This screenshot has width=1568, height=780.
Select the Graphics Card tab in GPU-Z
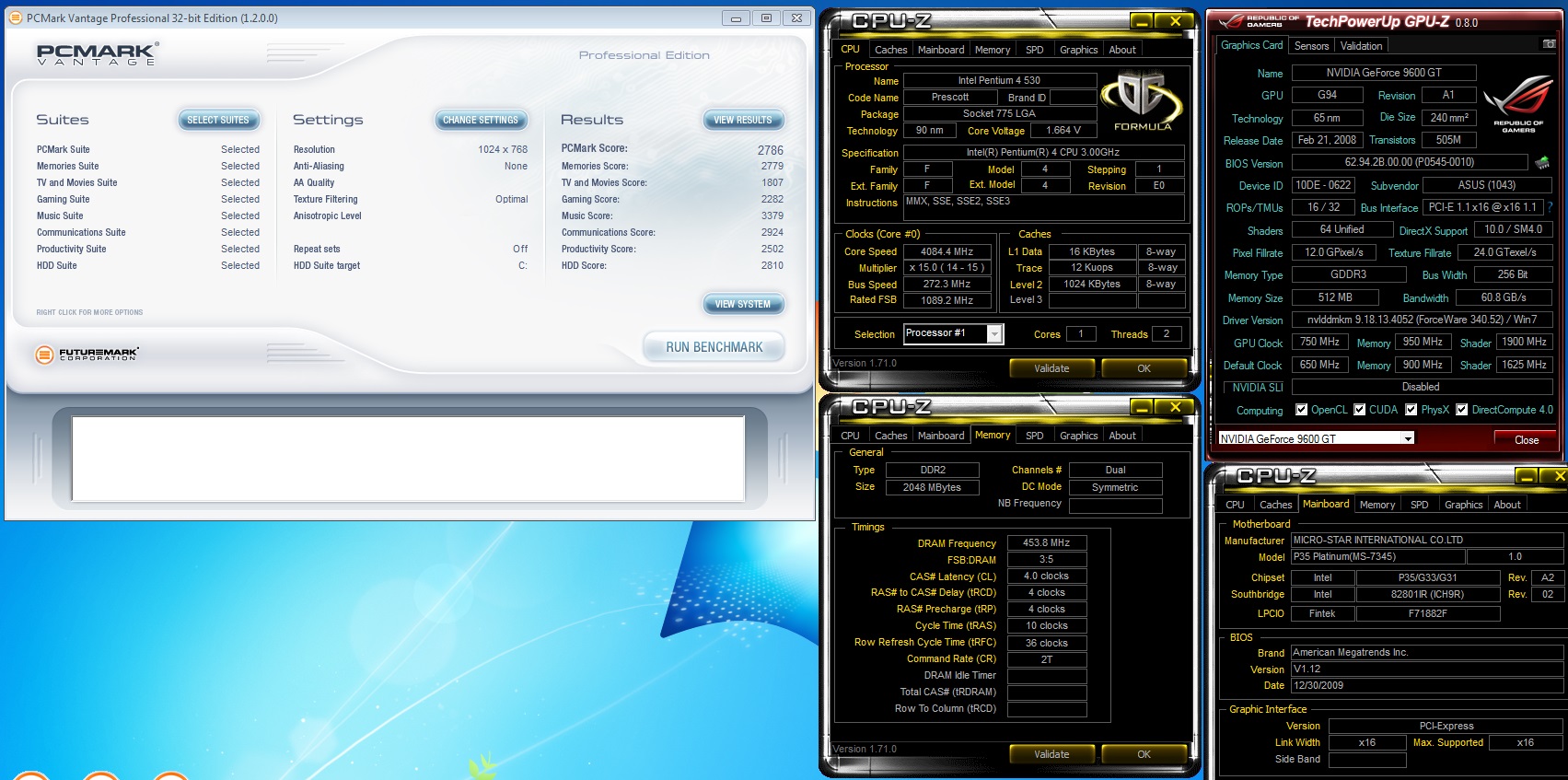tap(1251, 45)
